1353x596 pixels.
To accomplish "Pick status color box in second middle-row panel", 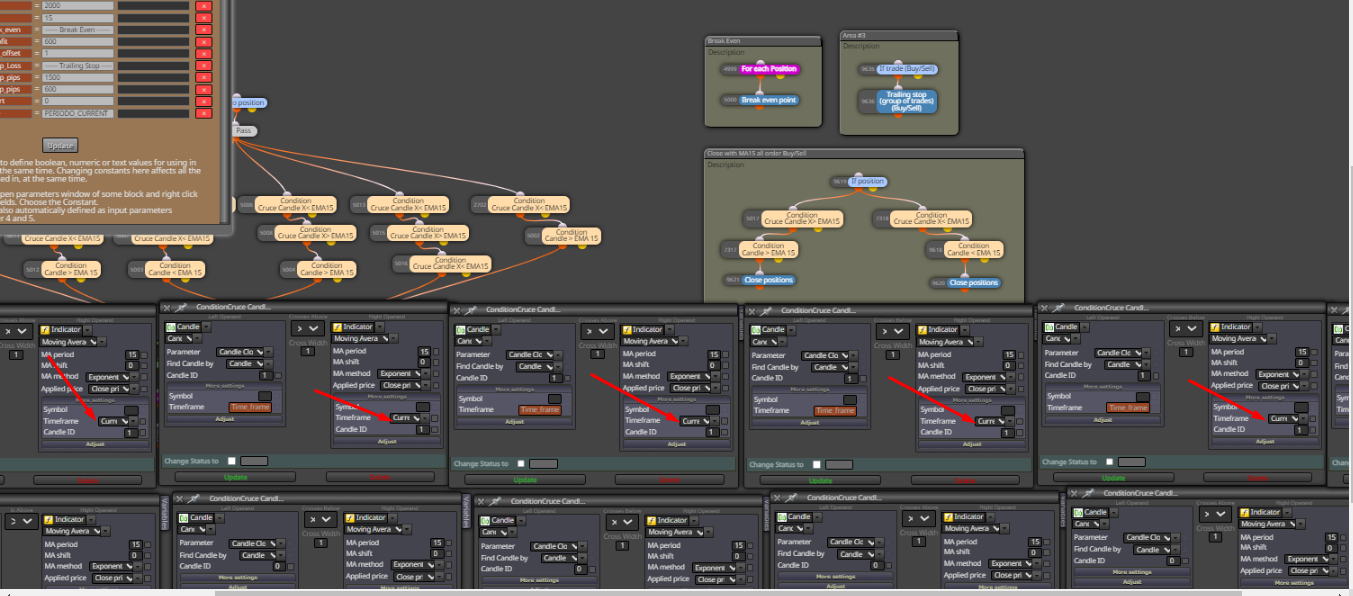I will pos(543,463).
